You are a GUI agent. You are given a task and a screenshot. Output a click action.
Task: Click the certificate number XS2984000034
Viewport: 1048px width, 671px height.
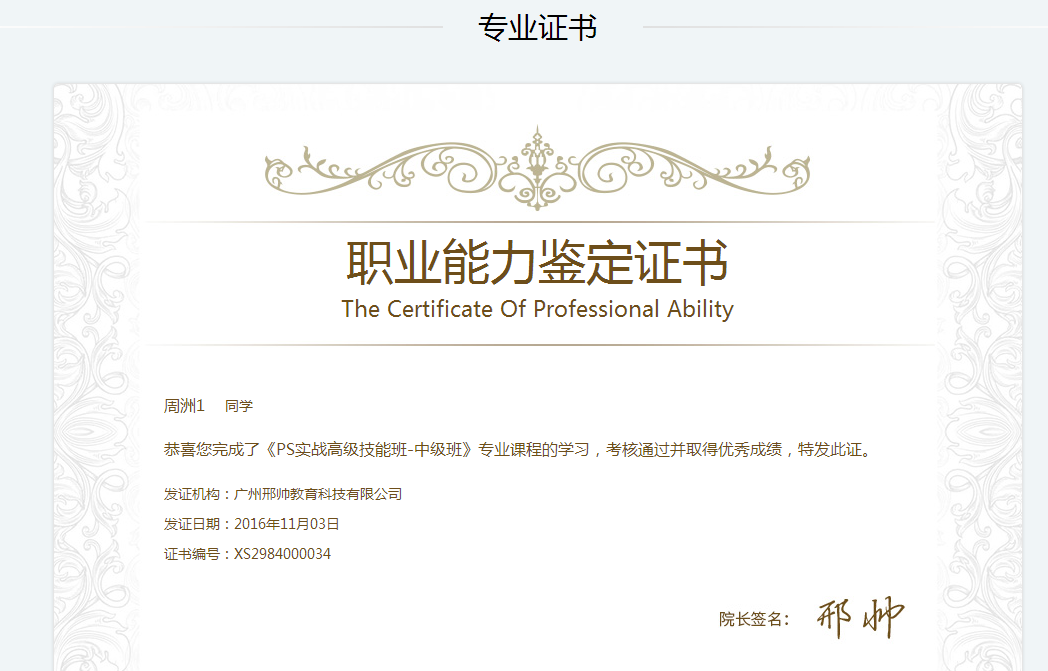coord(282,554)
